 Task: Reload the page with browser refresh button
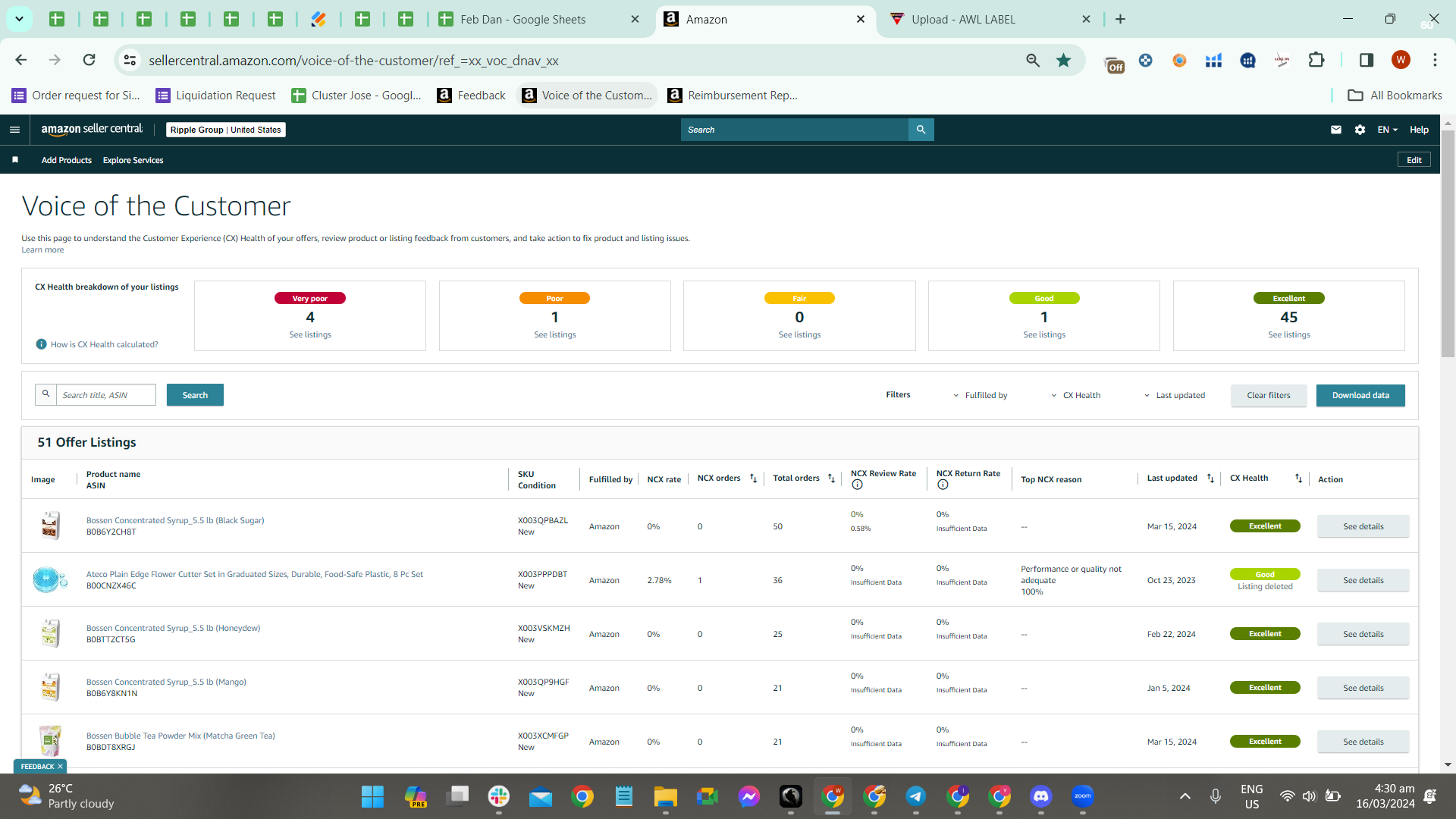89,60
